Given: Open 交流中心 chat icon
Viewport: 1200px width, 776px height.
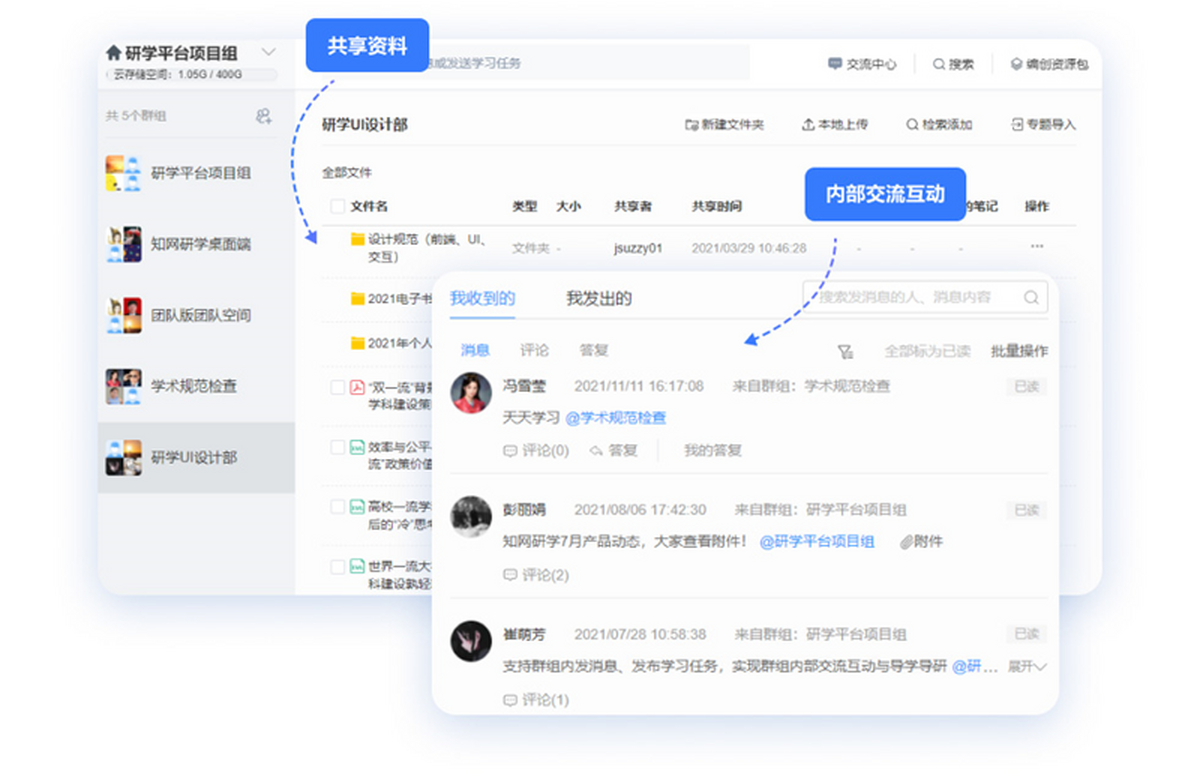Looking at the screenshot, I should pyautogui.click(x=835, y=64).
